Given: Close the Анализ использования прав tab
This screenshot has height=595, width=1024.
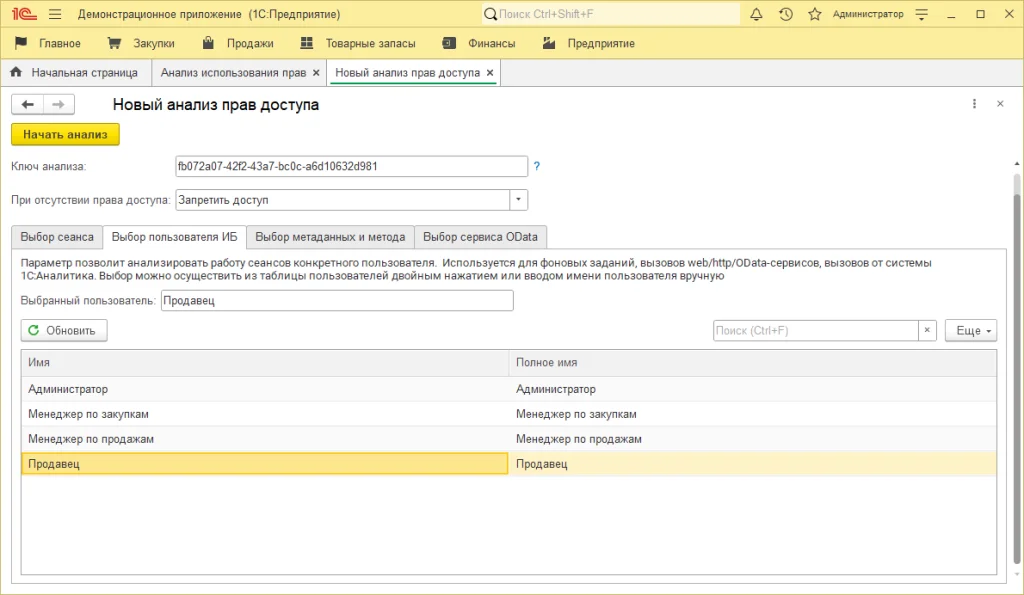Looking at the screenshot, I should 316,73.
